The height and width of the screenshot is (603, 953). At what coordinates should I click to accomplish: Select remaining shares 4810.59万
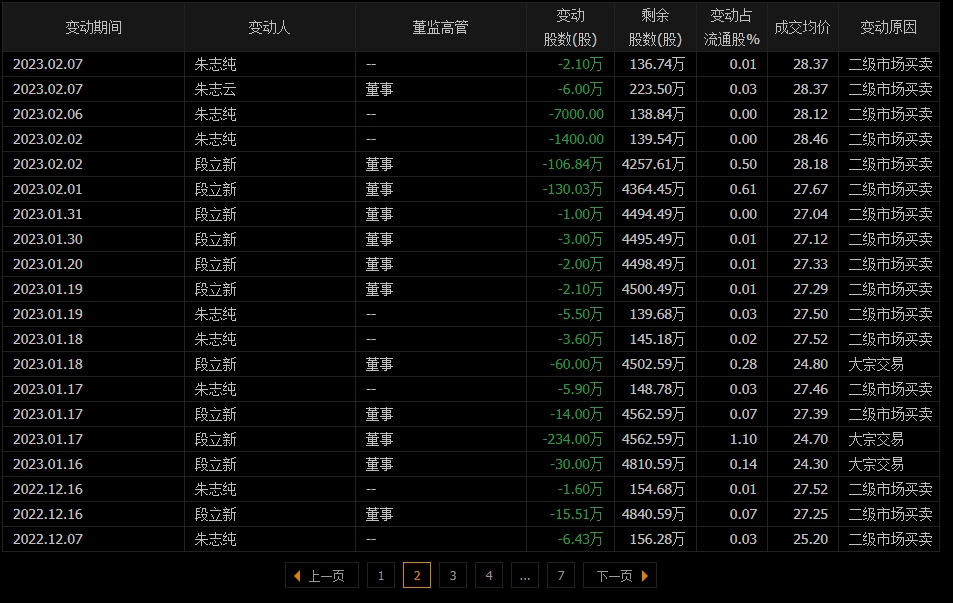pos(653,464)
